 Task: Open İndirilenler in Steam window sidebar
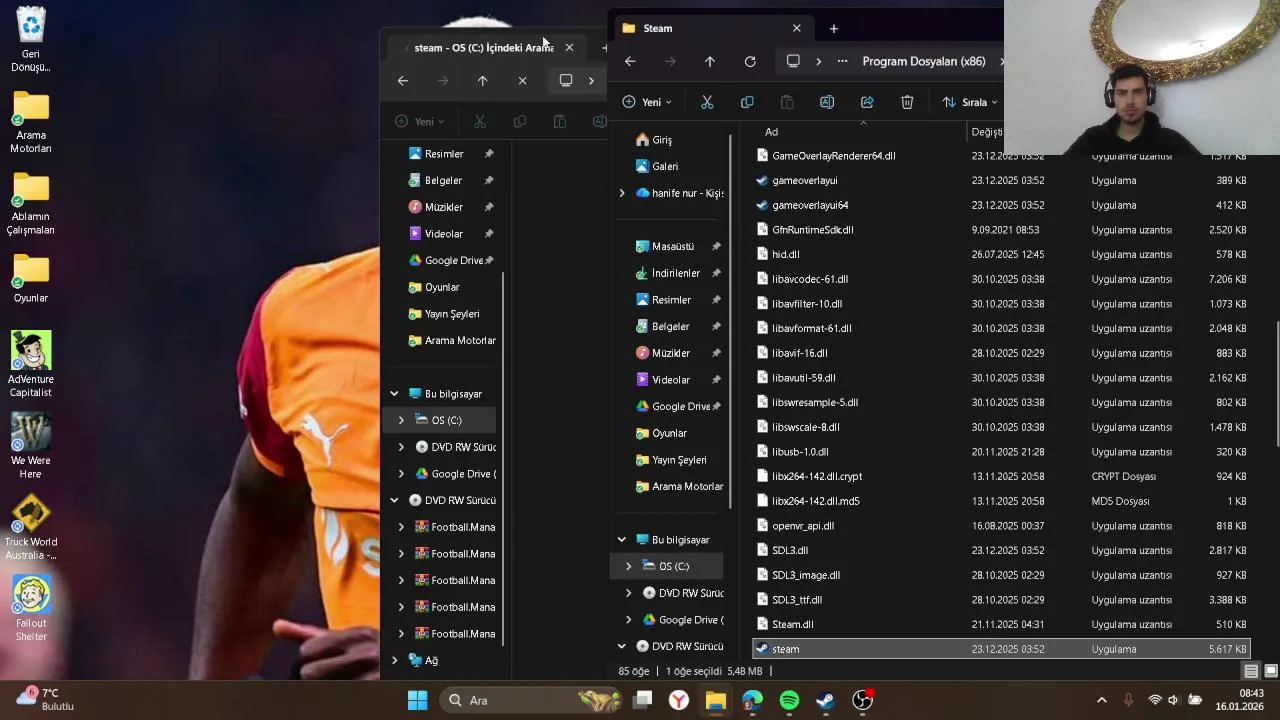[676, 273]
